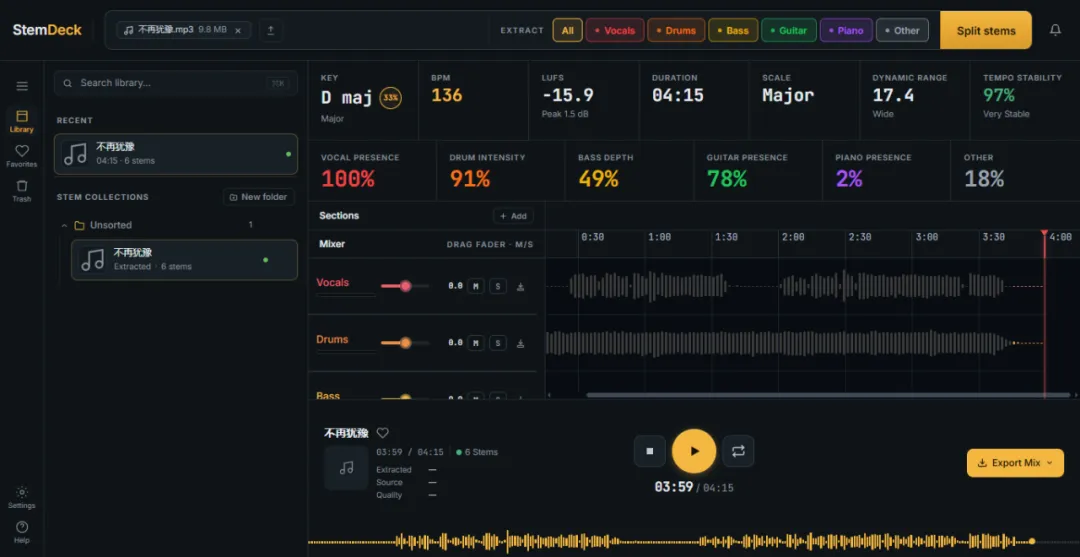This screenshot has width=1080, height=557.
Task: Open the Help page
Action: [x=22, y=532]
